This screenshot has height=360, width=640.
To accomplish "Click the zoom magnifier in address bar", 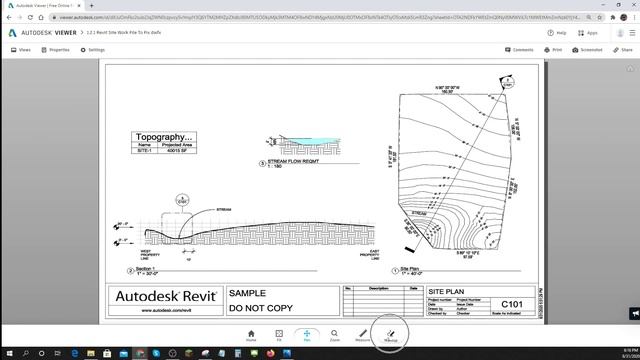I will pyautogui.click(x=589, y=17).
